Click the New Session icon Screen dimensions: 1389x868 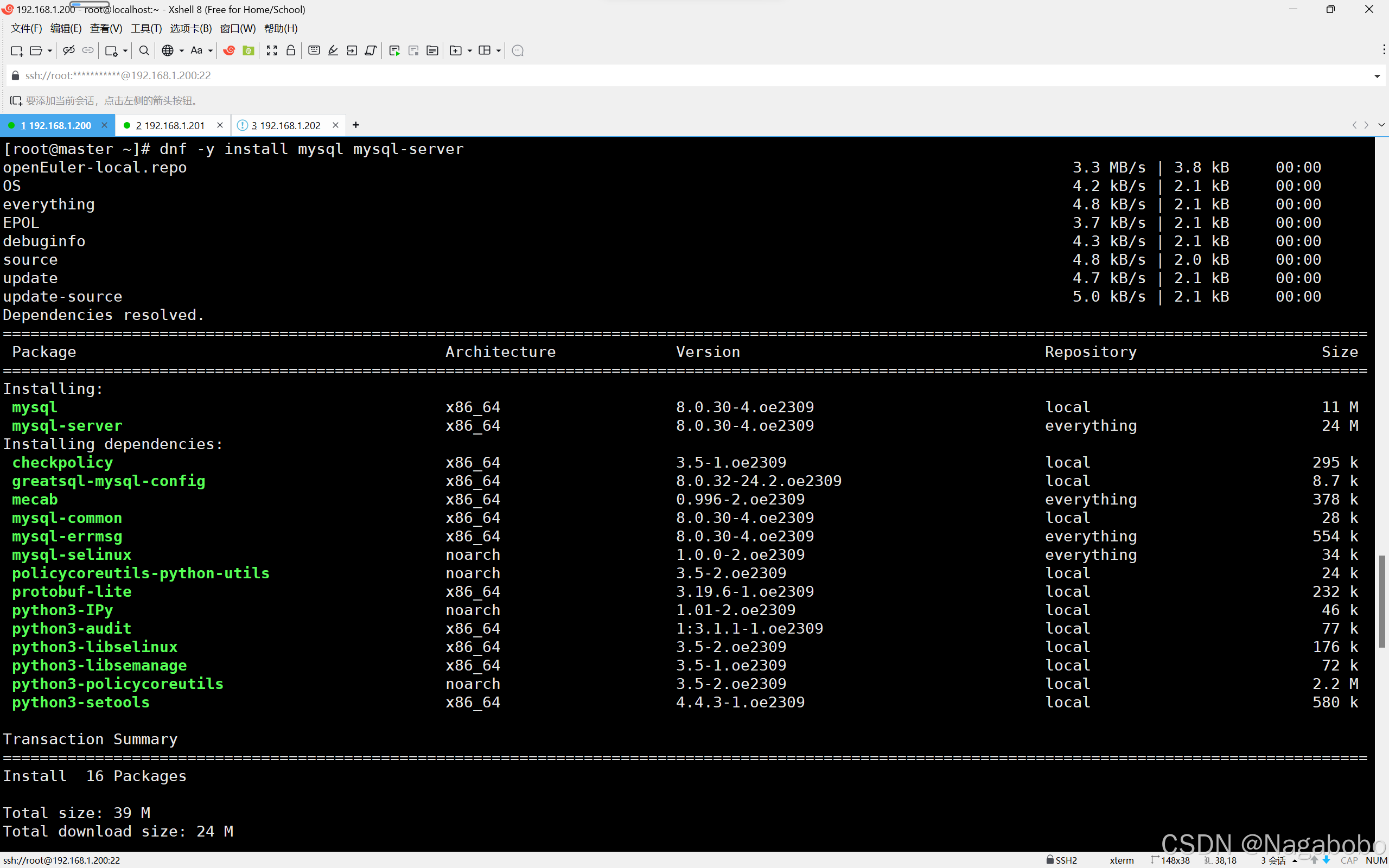point(16,50)
